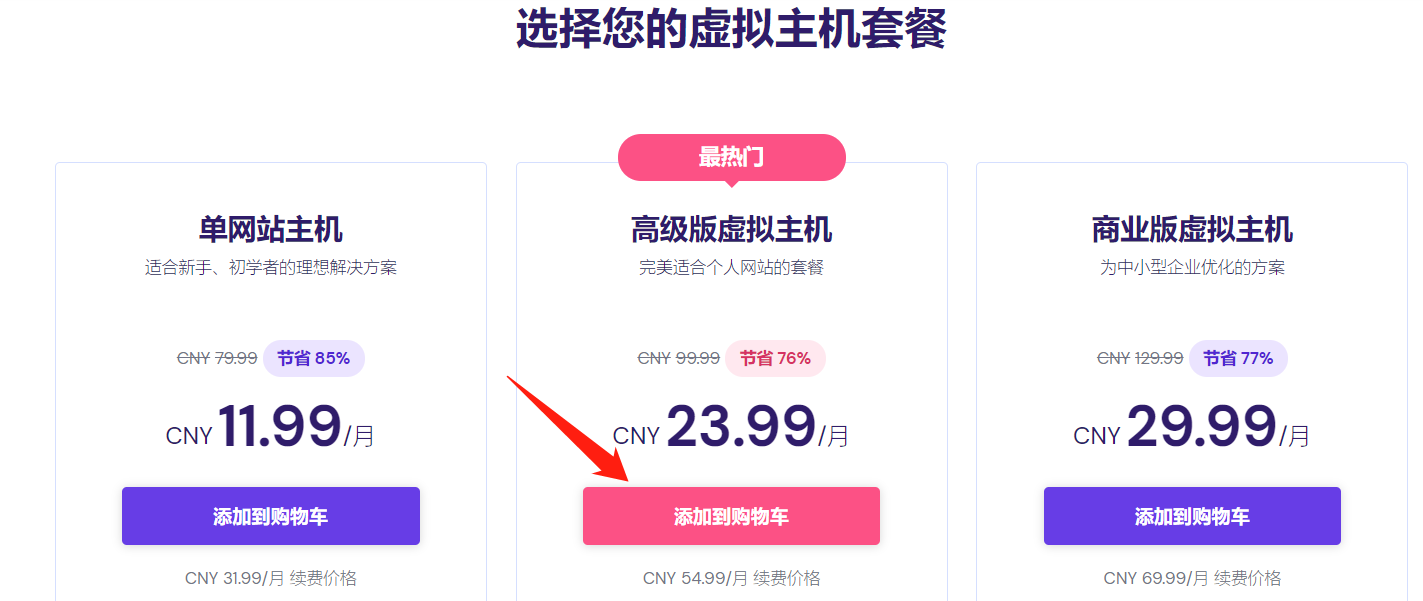Click the 选择您的虚拟主机套餐 heading
The image size is (1423, 601).
point(731,30)
